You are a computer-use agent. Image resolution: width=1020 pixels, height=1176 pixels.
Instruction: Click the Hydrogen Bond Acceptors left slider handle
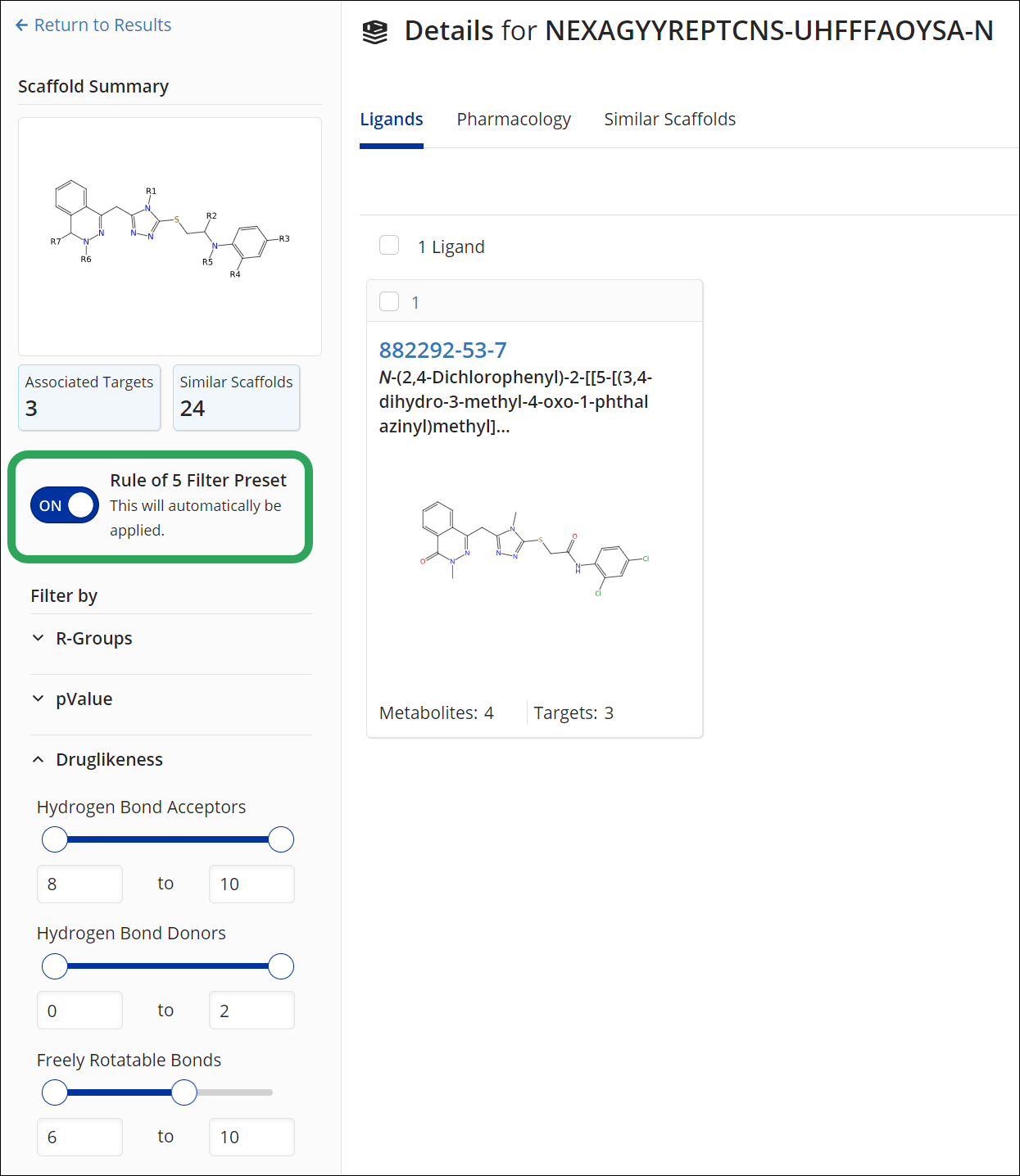coord(55,839)
